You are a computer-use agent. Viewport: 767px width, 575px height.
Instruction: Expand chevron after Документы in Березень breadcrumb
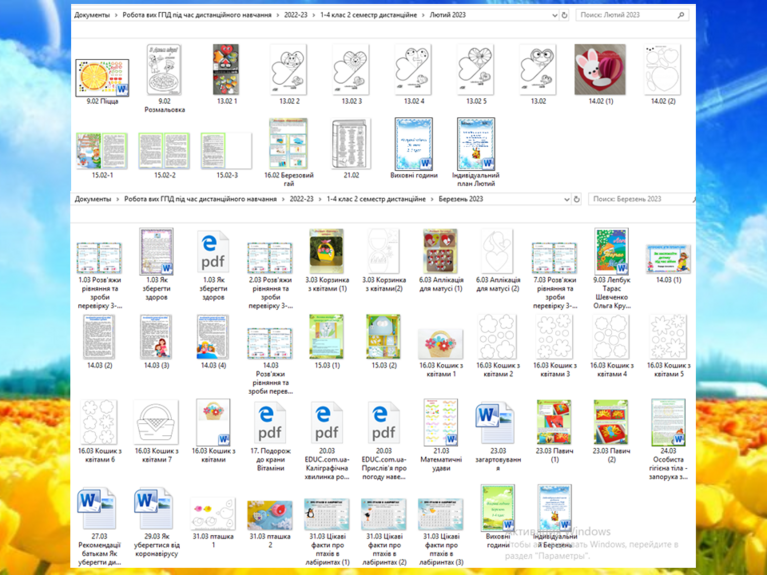pos(117,199)
